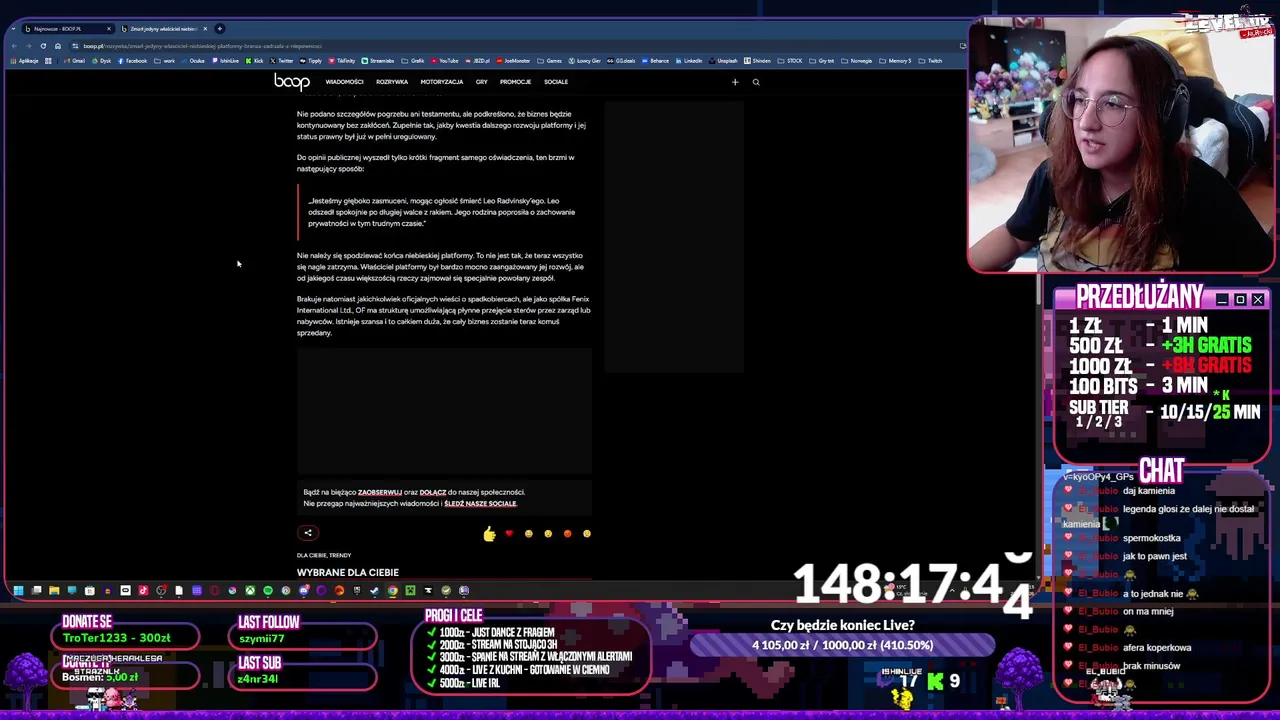Open the JoeMonster bookmark
Viewport: 1280px width, 720px height.
[x=513, y=61]
